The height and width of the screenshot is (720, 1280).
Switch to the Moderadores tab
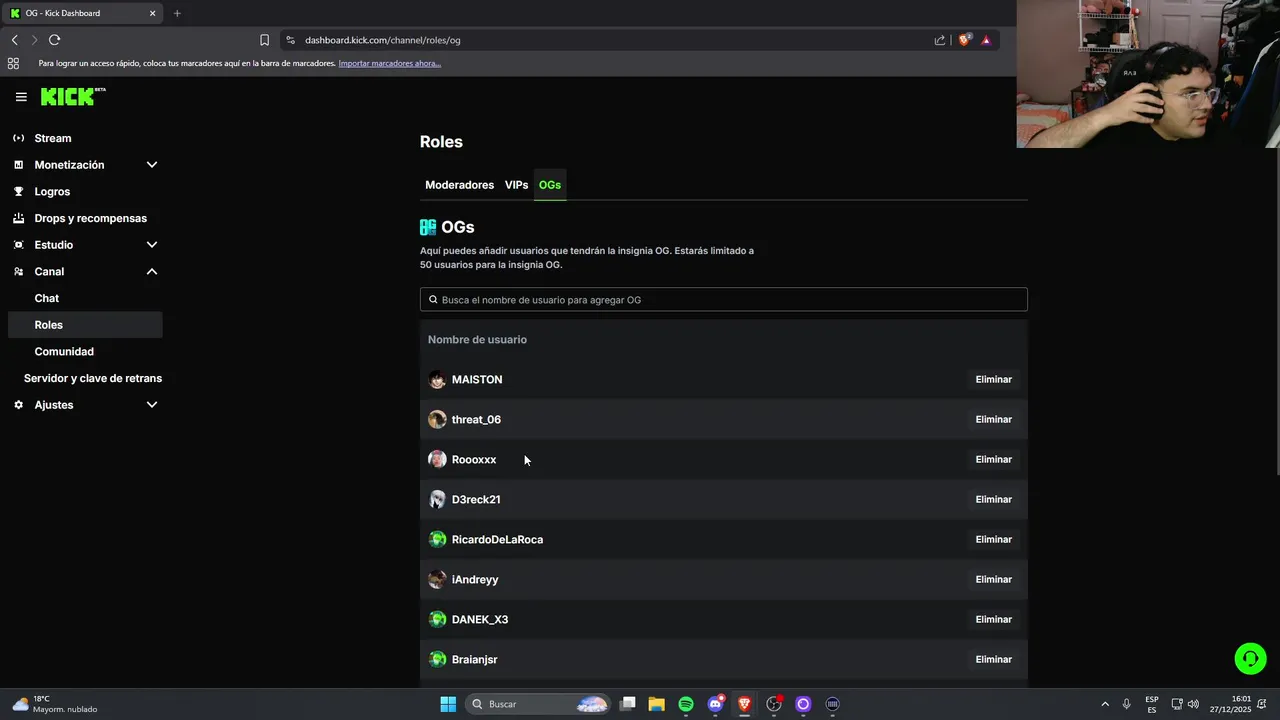459,185
